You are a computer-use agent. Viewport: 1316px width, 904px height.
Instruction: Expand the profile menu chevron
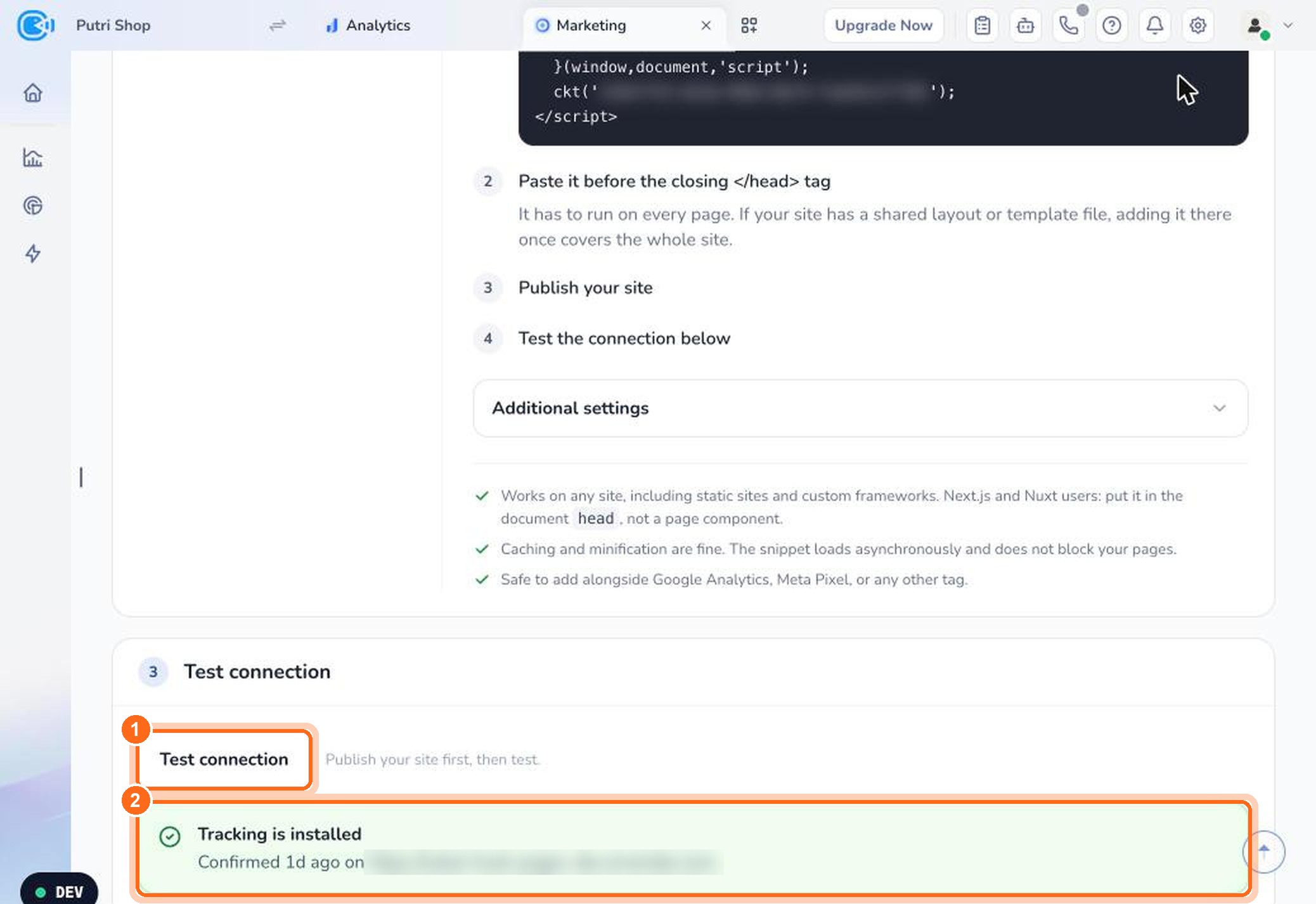[x=1288, y=25]
